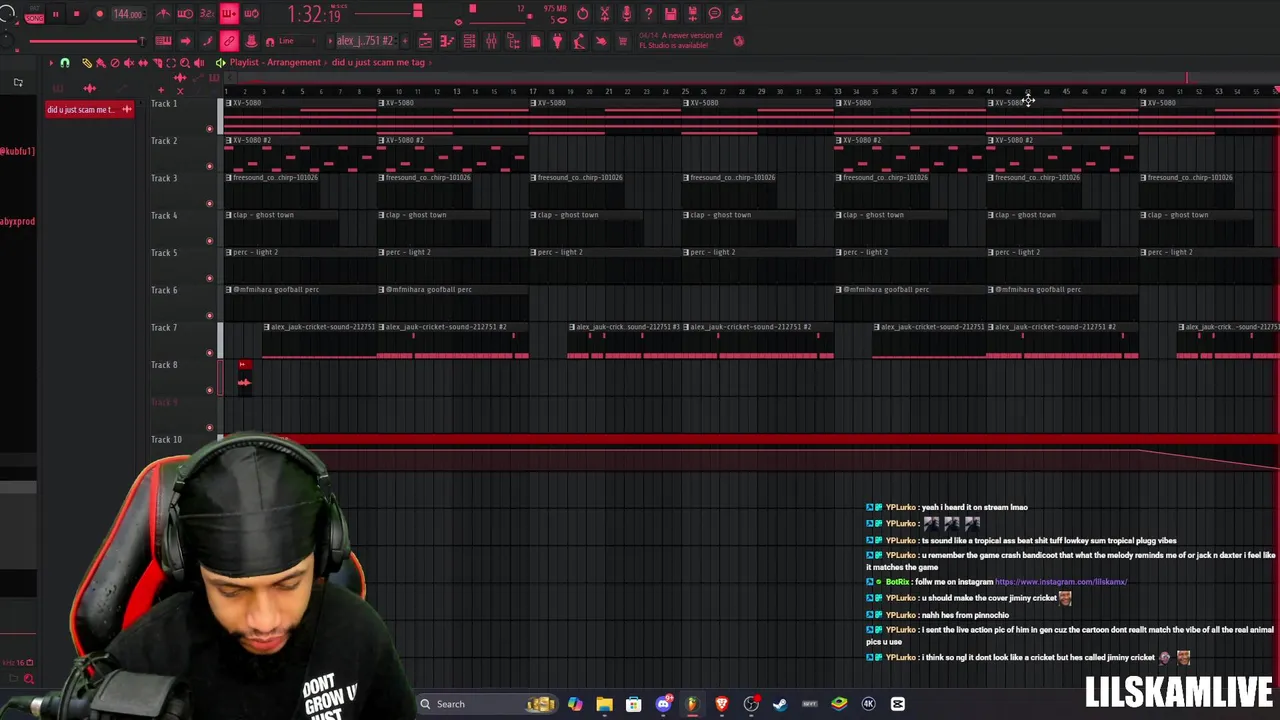Toggle loop recording button

click(x=251, y=14)
